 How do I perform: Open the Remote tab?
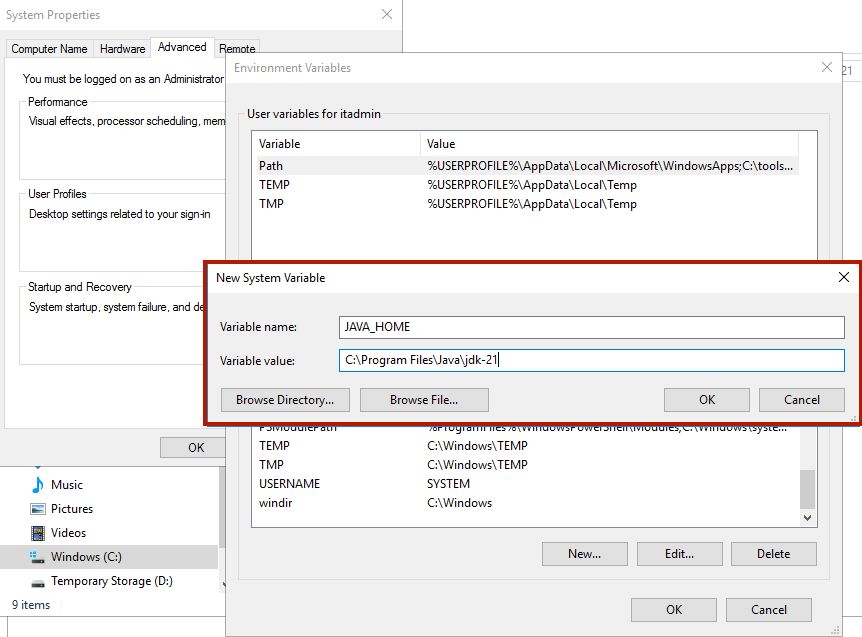point(237,48)
